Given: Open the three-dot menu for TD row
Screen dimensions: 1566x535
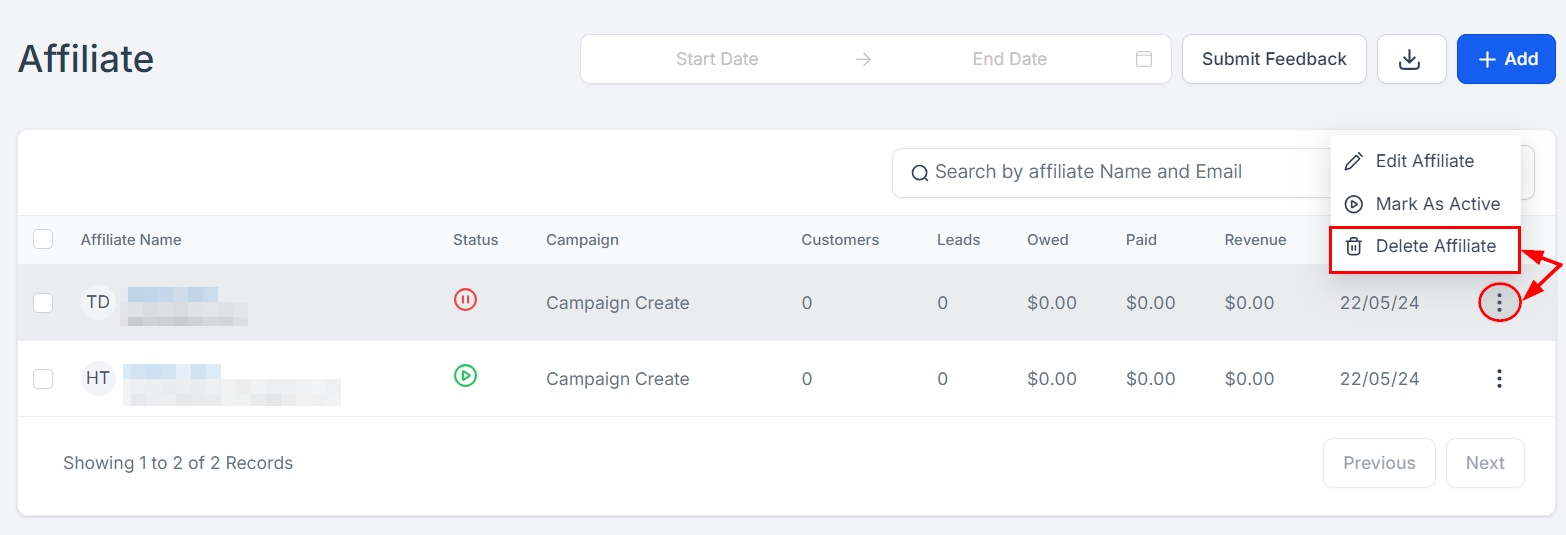Looking at the screenshot, I should [1499, 302].
